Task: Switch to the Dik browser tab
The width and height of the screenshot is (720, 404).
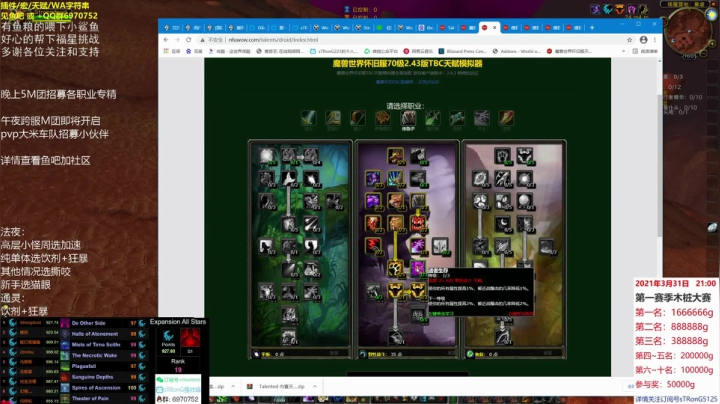Action: 258,28
